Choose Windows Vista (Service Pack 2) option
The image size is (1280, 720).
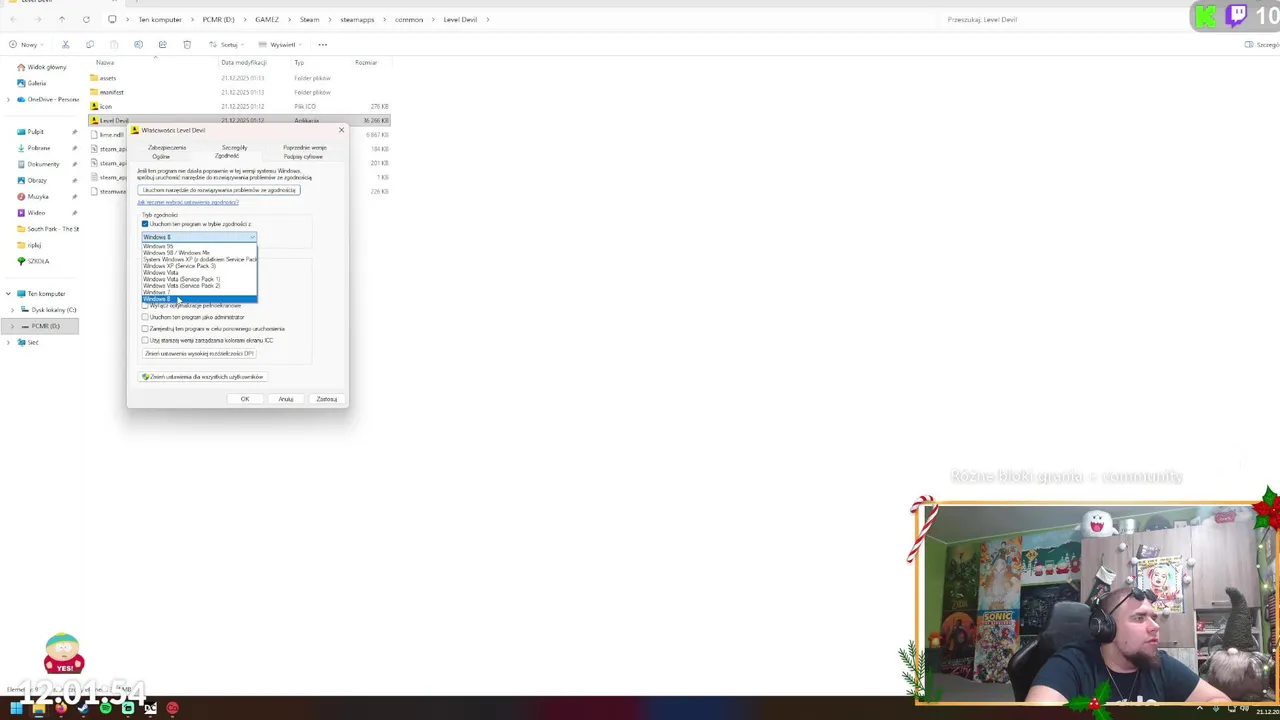click(199, 285)
